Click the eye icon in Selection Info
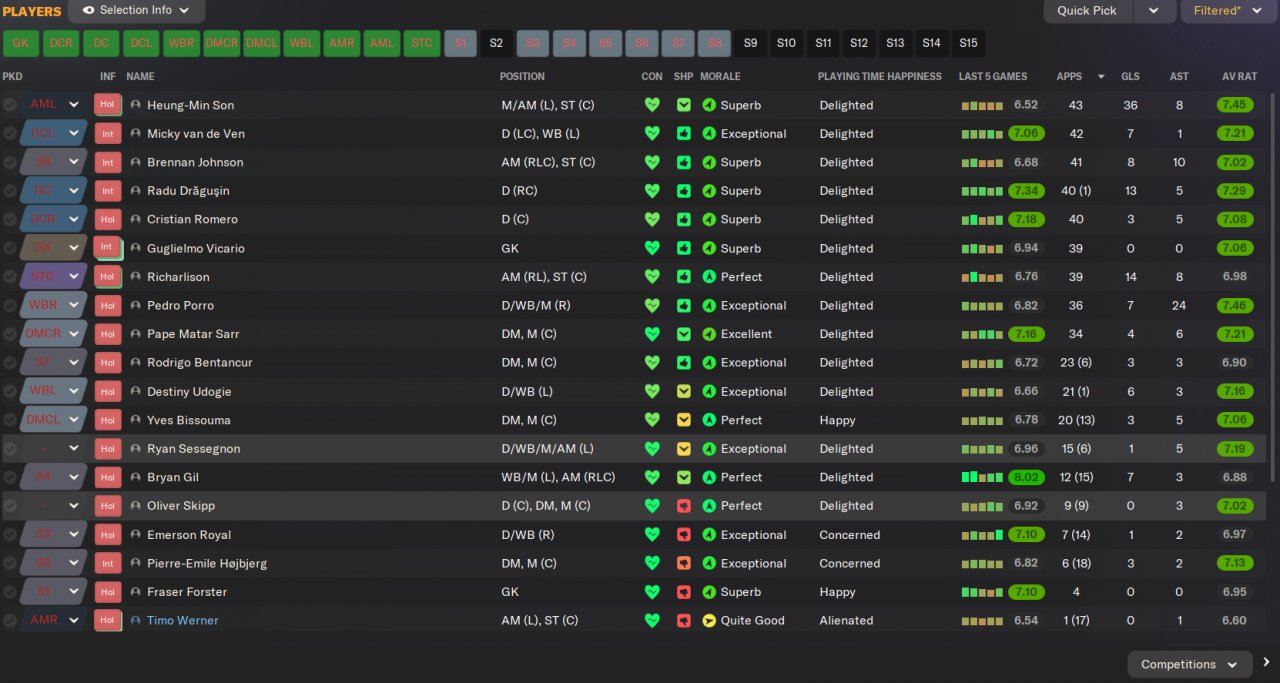 pos(88,10)
